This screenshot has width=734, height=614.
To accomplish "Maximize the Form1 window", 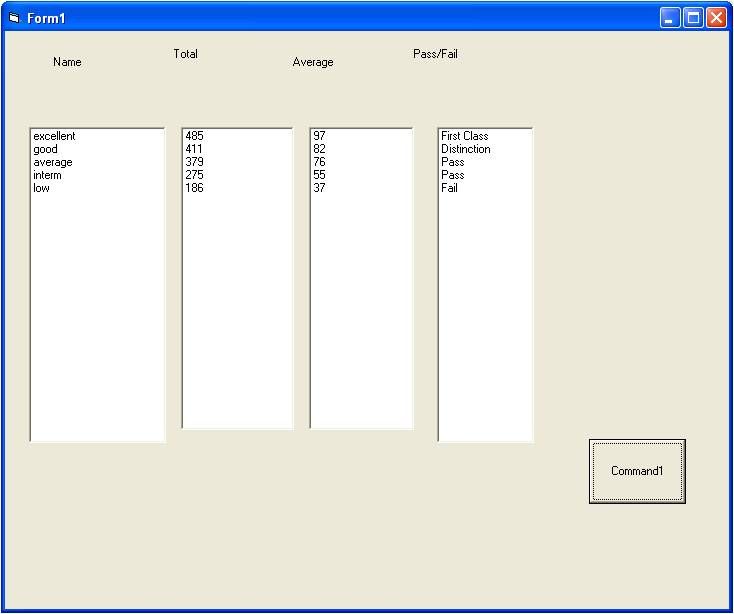I will click(x=693, y=18).
